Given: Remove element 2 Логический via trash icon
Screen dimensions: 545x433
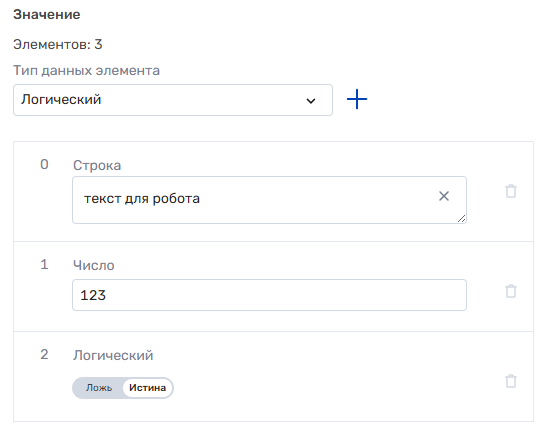Looking at the screenshot, I should (x=511, y=381).
